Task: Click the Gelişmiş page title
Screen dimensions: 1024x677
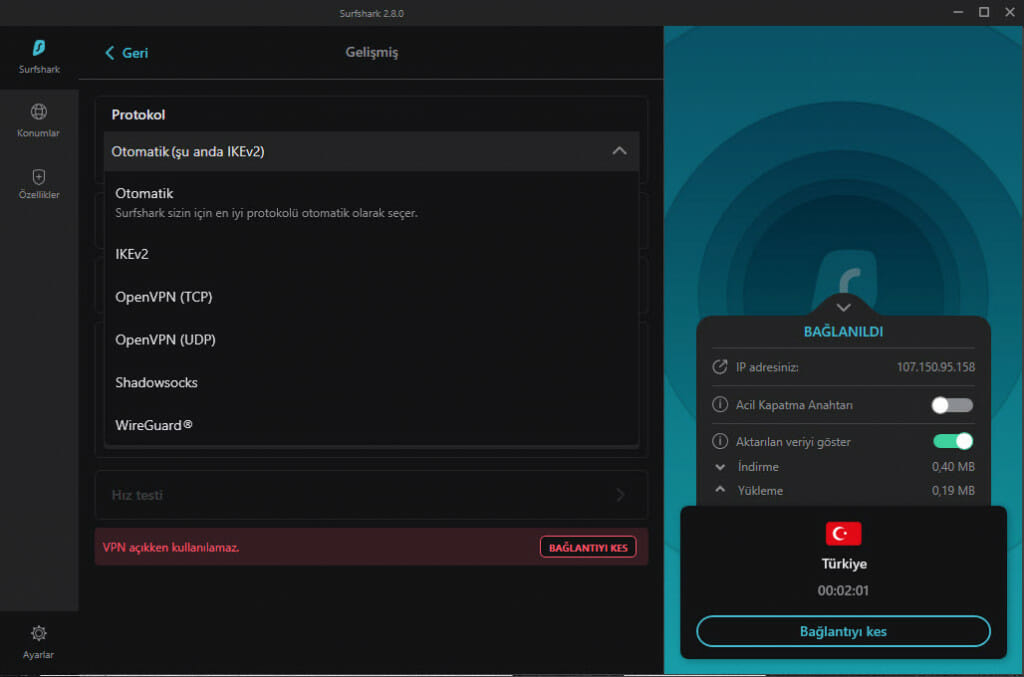Action: 372,52
